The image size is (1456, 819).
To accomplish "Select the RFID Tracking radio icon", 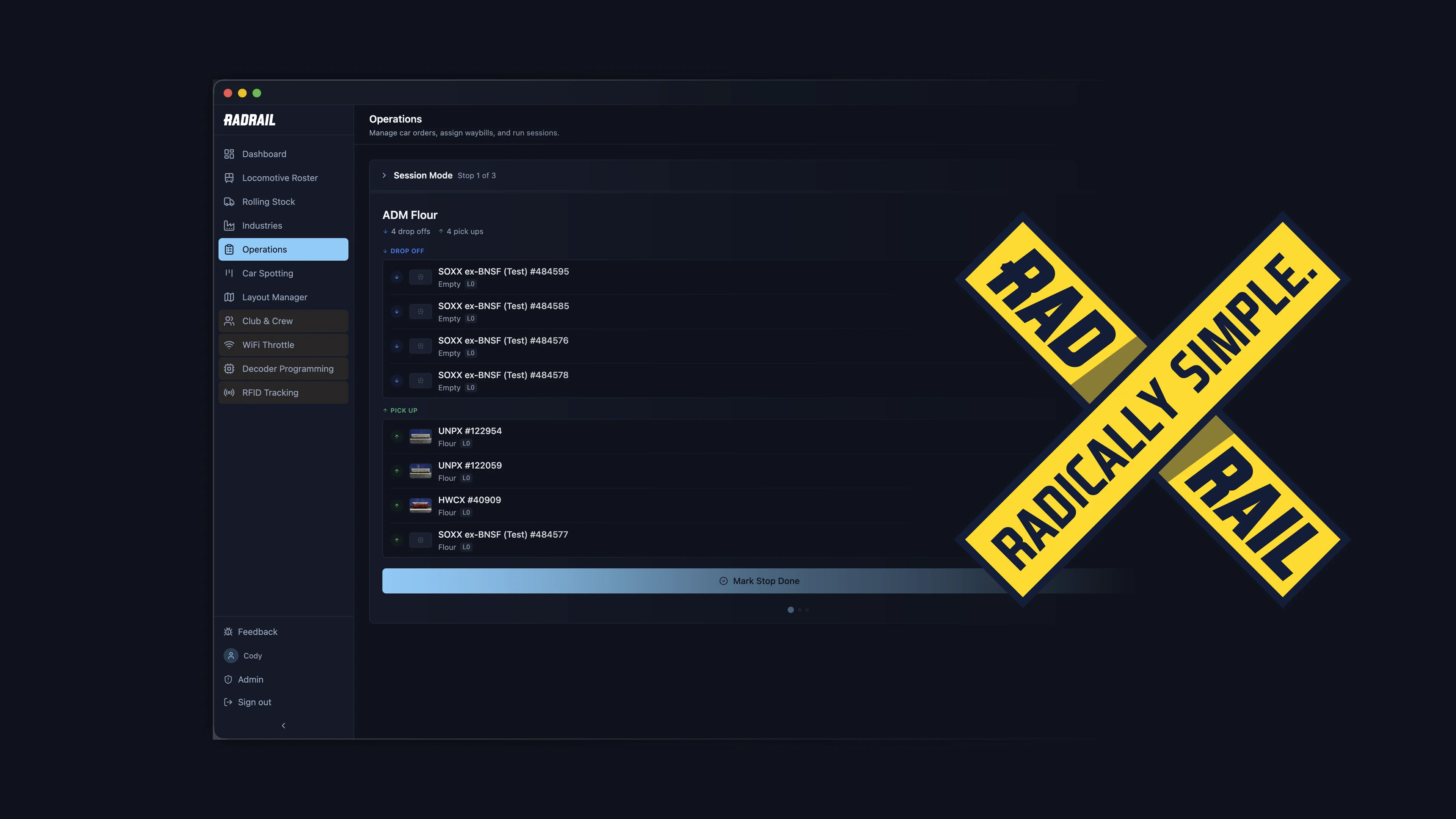I will click(x=229, y=393).
